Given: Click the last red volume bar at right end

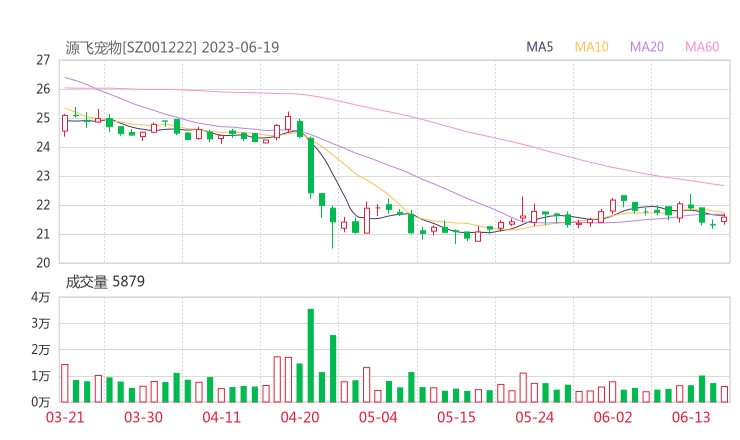Looking at the screenshot, I should tap(724, 394).
